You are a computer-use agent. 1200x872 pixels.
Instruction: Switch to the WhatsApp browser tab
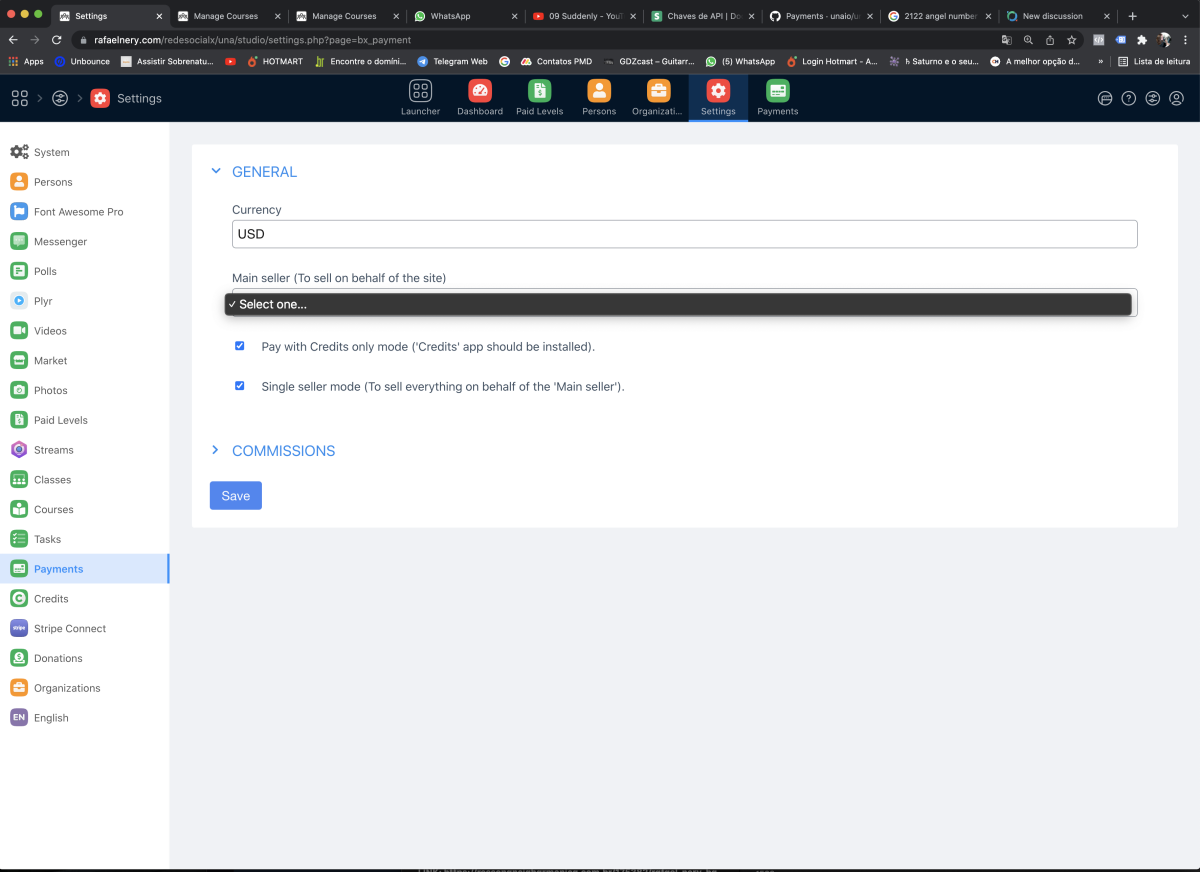click(x=450, y=16)
